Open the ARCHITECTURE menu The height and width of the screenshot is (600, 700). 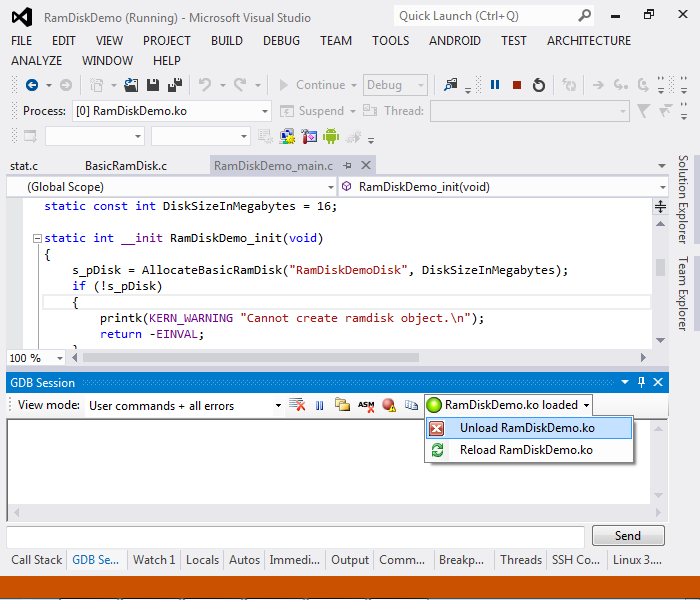click(x=589, y=41)
